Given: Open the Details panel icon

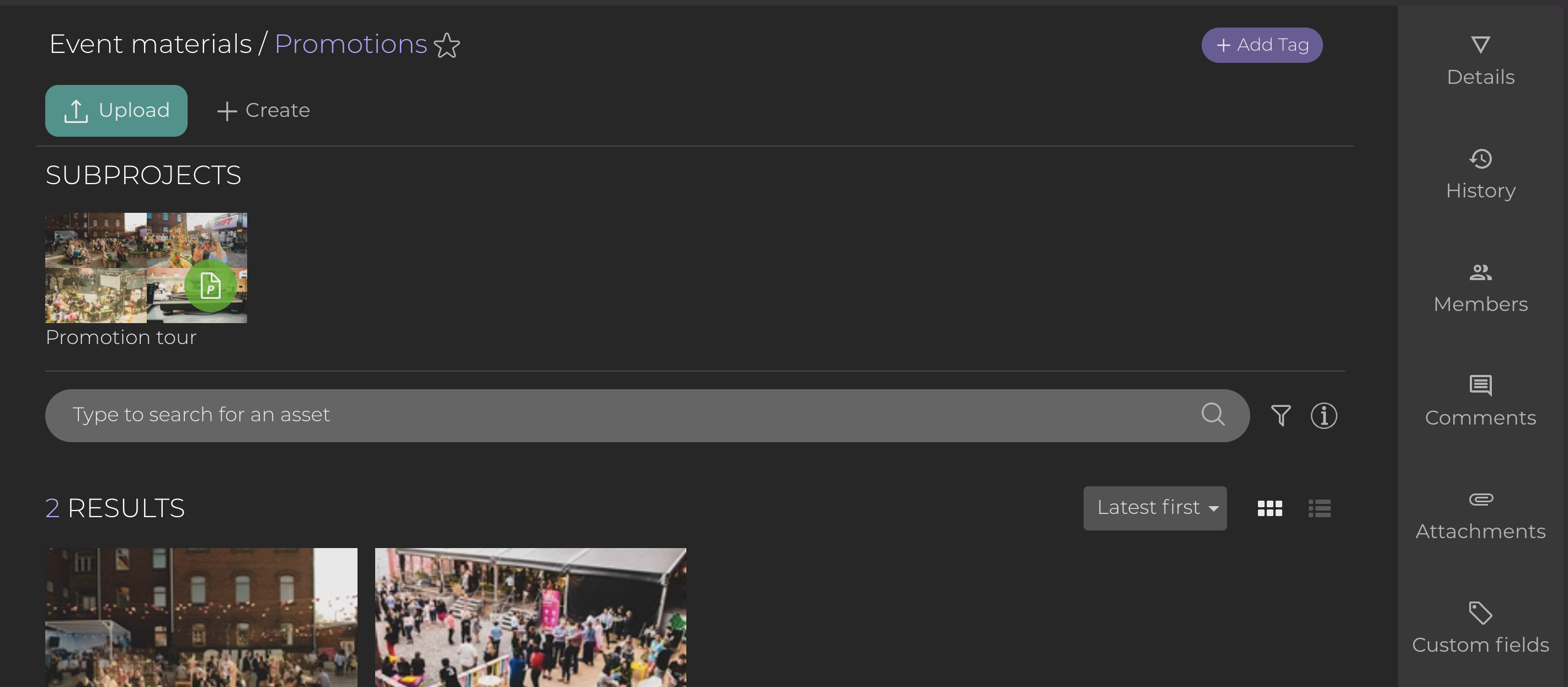Looking at the screenshot, I should 1480,45.
